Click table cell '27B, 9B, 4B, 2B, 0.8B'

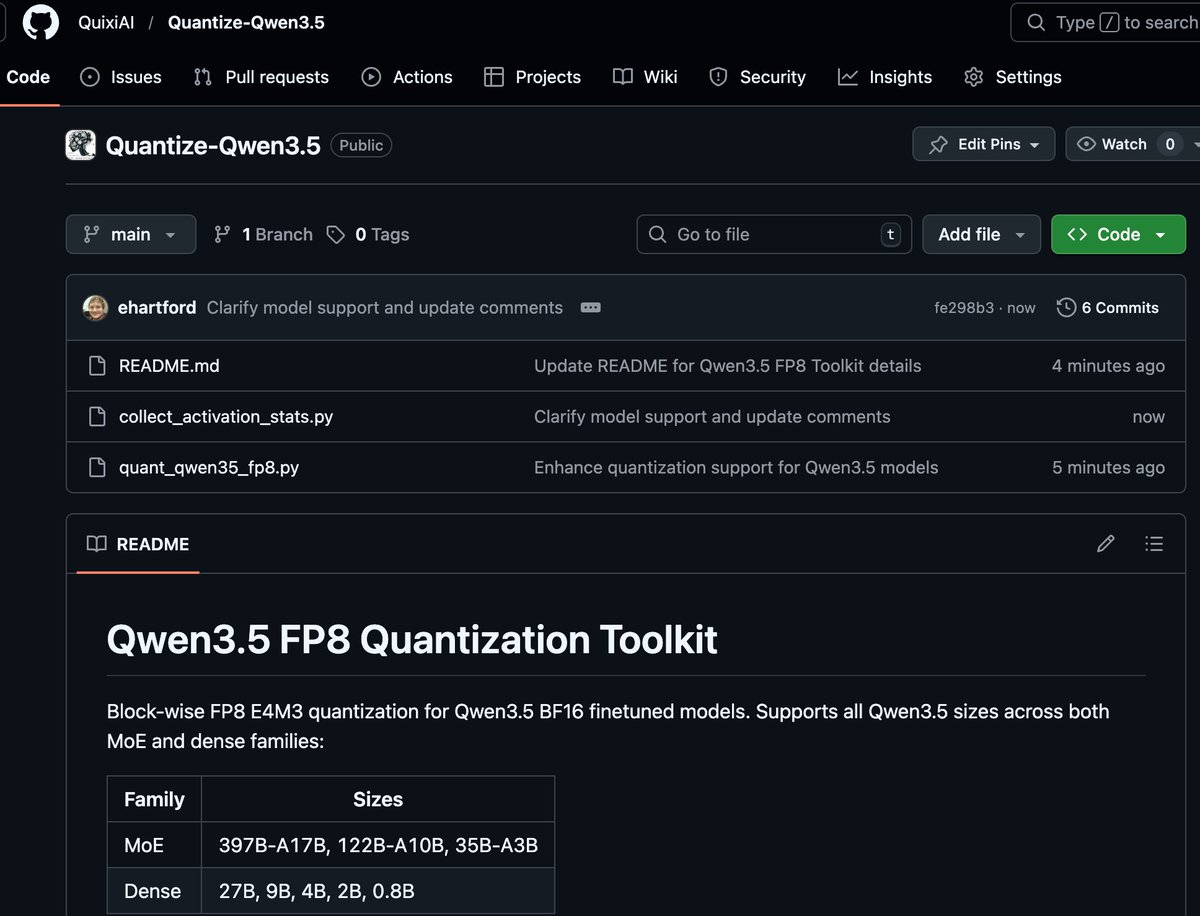tap(378, 891)
